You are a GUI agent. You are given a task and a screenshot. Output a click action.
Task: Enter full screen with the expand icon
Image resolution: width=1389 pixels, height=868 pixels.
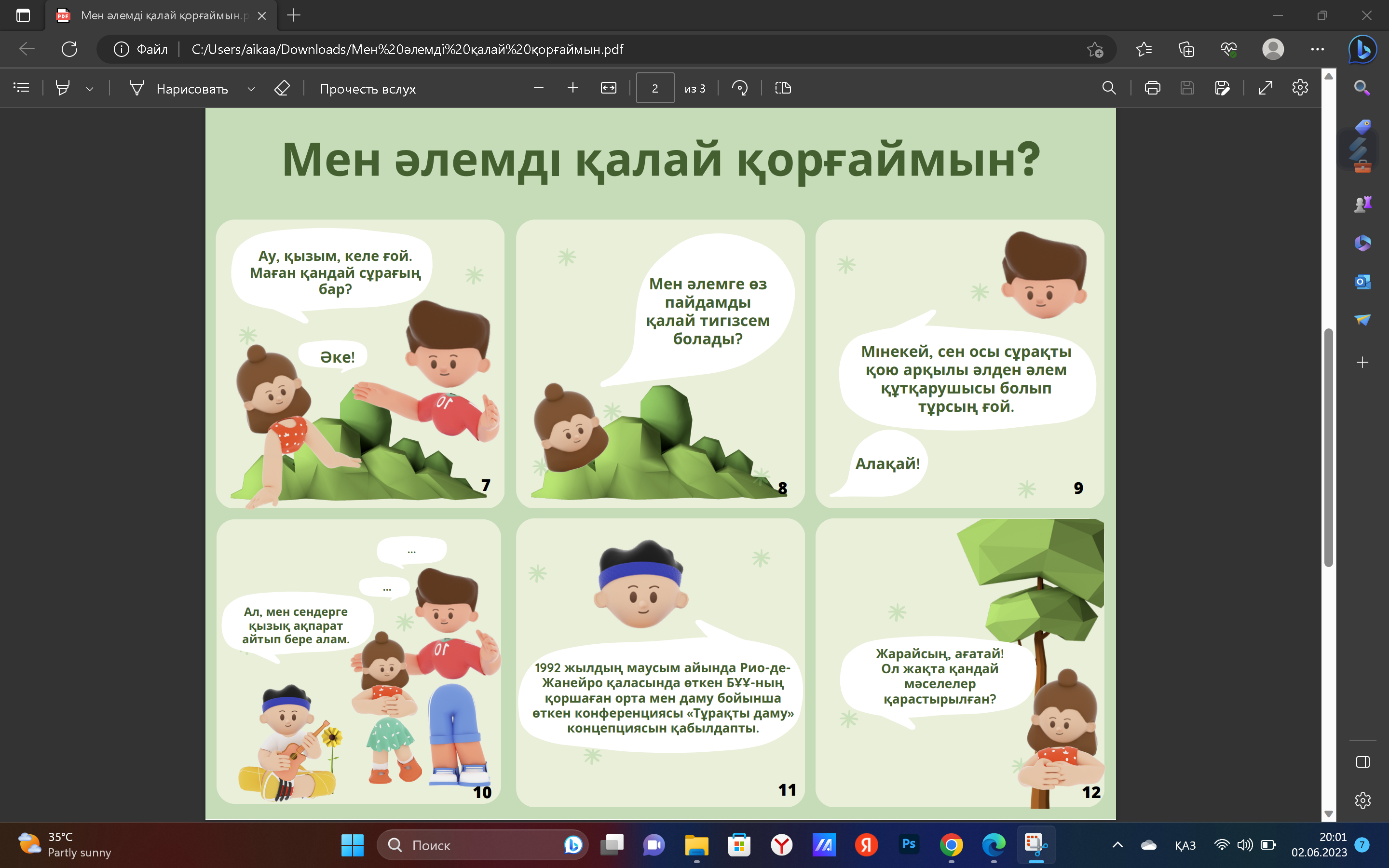[x=1265, y=88]
